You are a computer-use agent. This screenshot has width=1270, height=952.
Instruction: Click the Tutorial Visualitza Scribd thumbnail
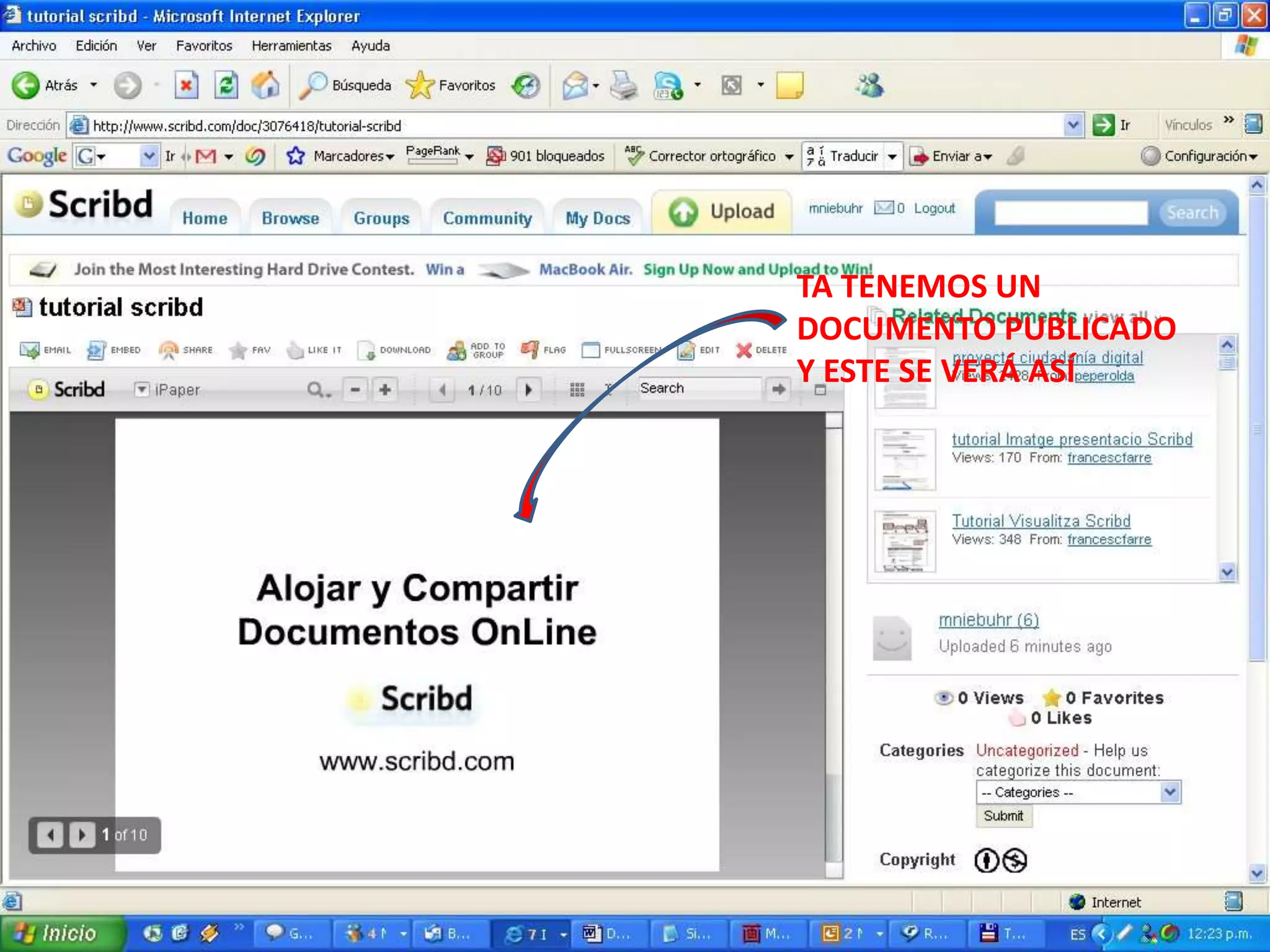point(905,541)
